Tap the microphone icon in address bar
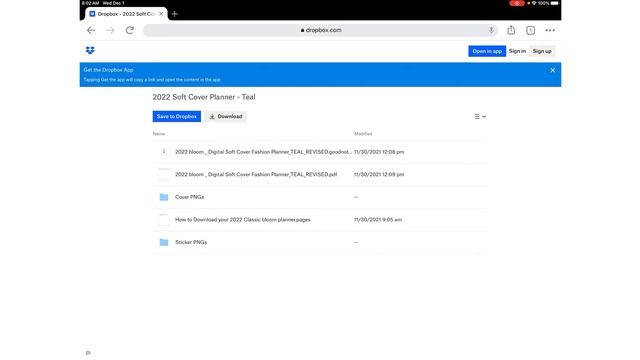This screenshot has width=640, height=360. [491, 30]
